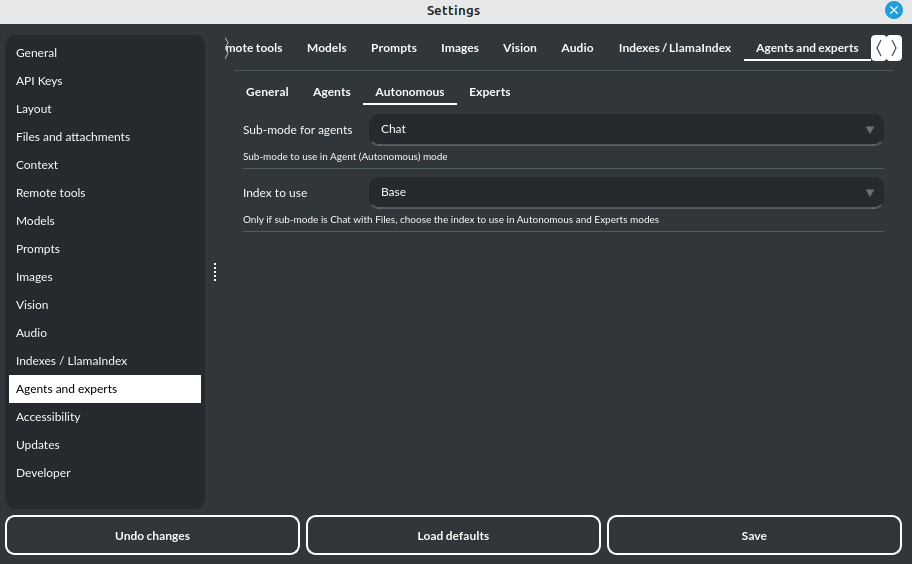Select Models in the sidebar
This screenshot has height=564, width=912.
[105, 221]
